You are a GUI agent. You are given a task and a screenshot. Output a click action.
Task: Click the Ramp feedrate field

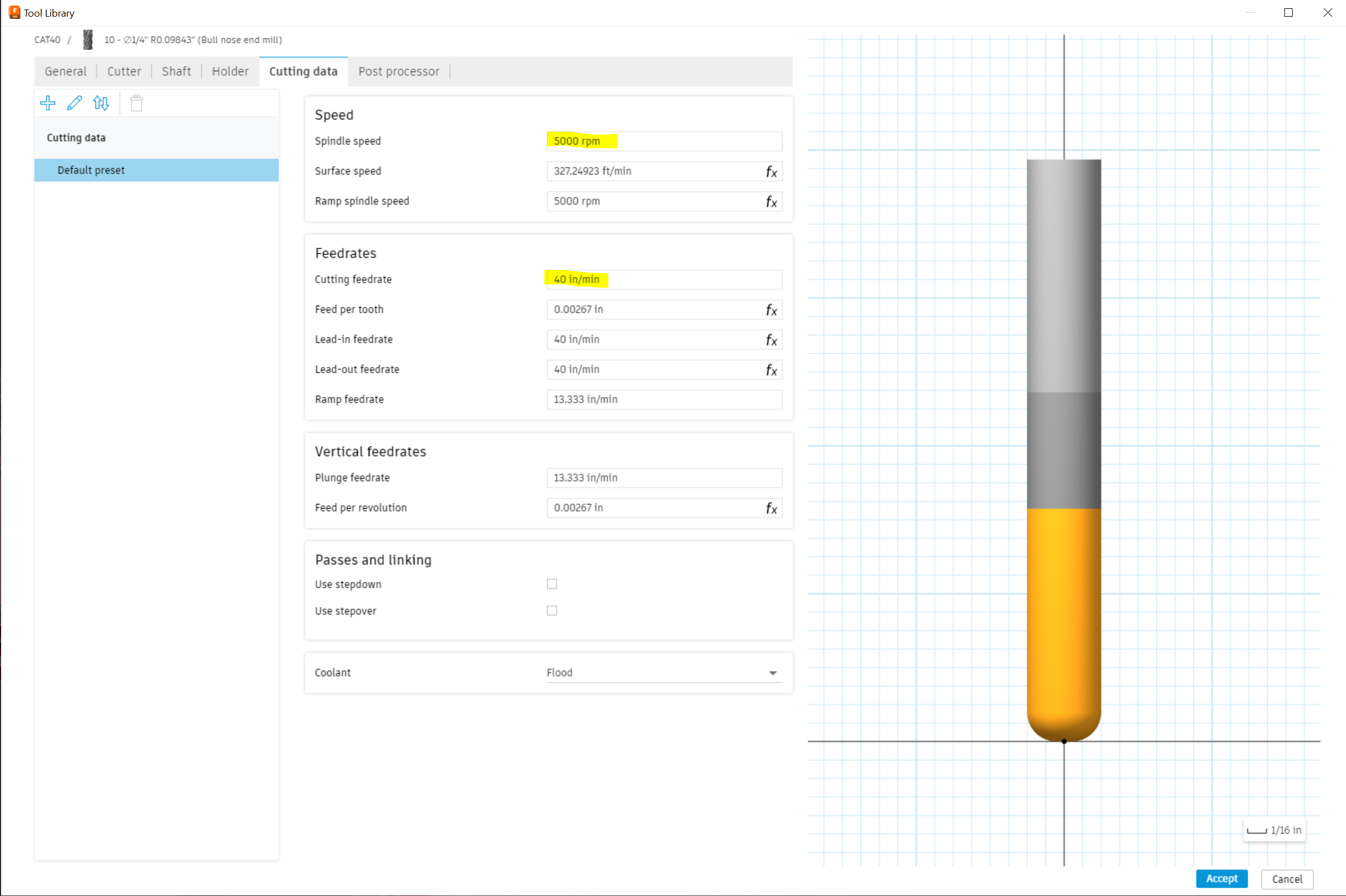tap(664, 399)
